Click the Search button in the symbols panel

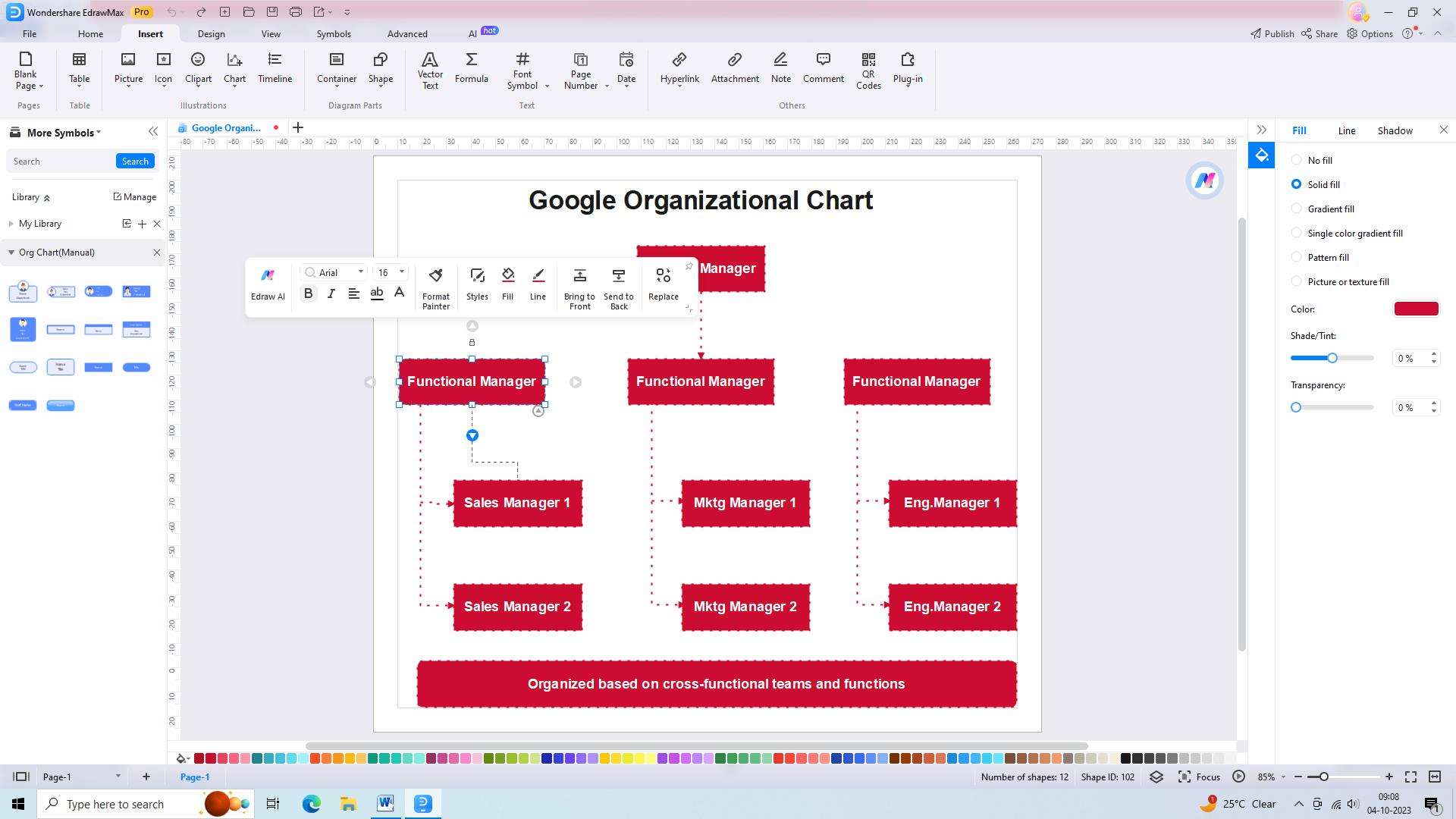(x=135, y=161)
